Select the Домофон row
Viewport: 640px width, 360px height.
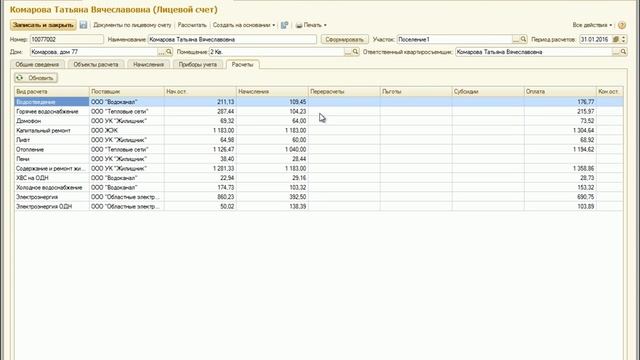pyautogui.click(x=319, y=121)
